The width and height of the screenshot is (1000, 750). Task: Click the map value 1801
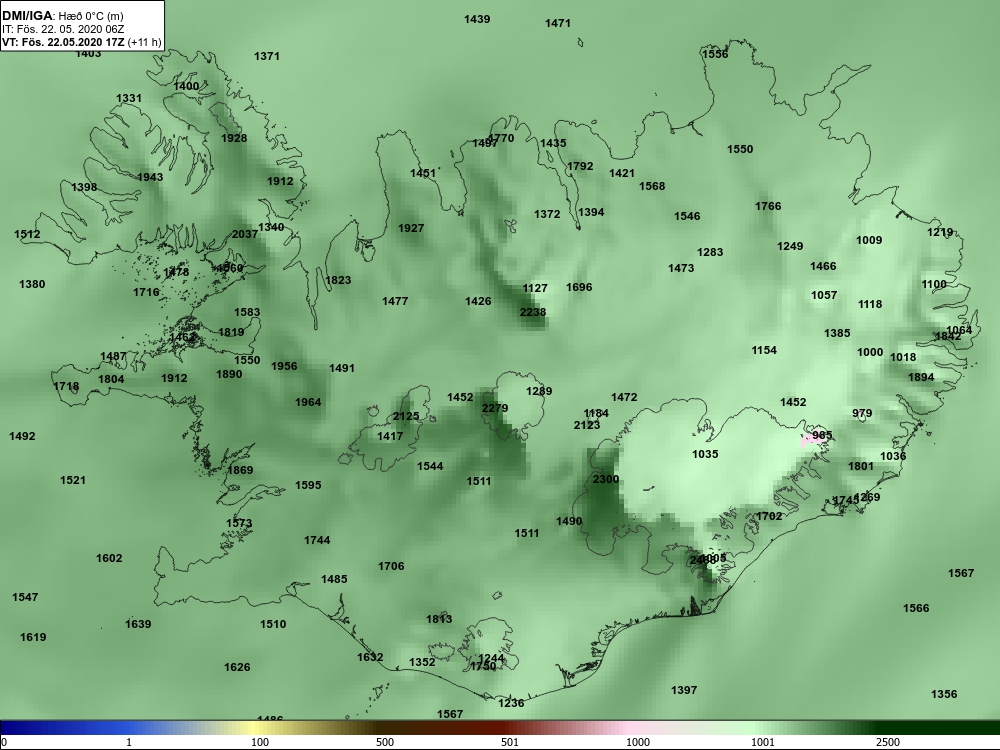861,466
